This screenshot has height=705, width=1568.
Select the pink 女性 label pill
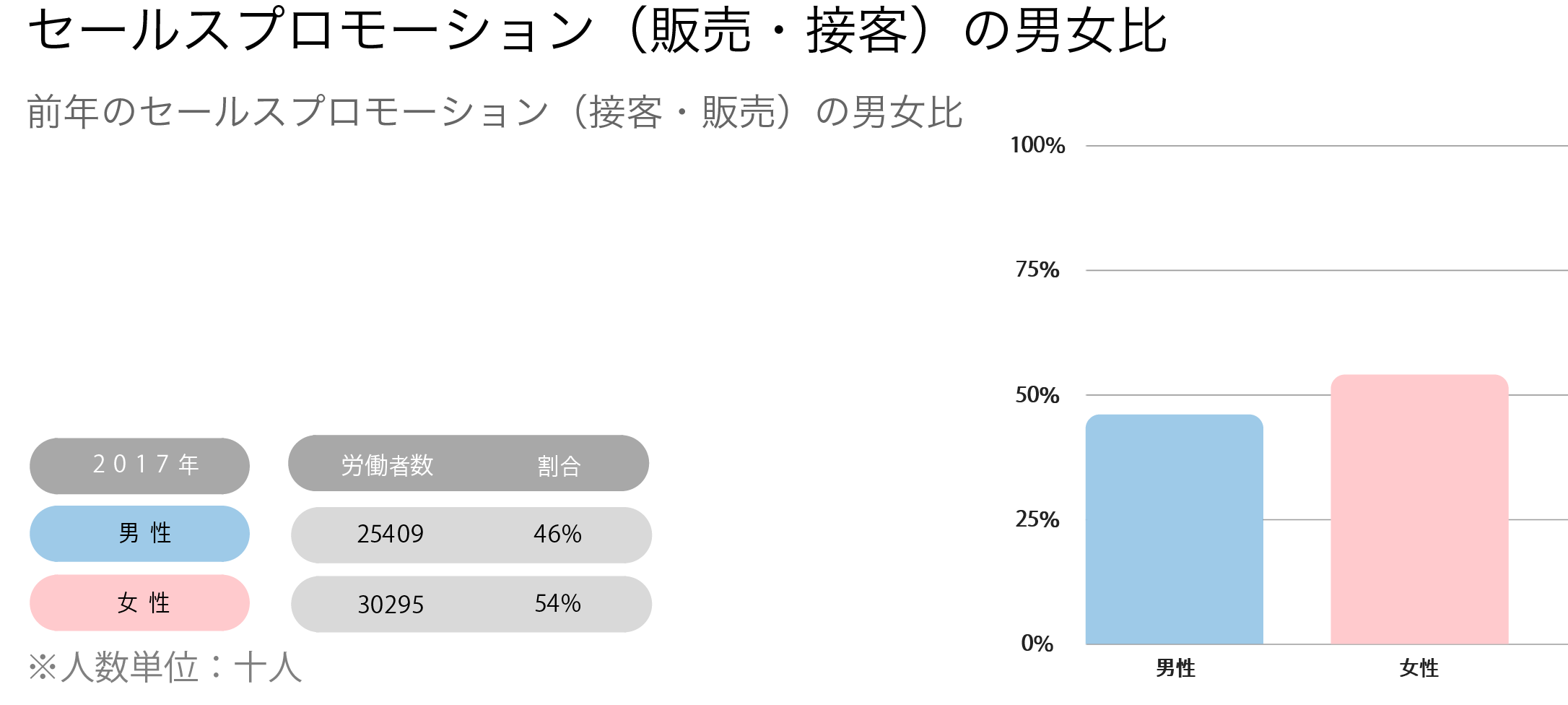click(139, 602)
